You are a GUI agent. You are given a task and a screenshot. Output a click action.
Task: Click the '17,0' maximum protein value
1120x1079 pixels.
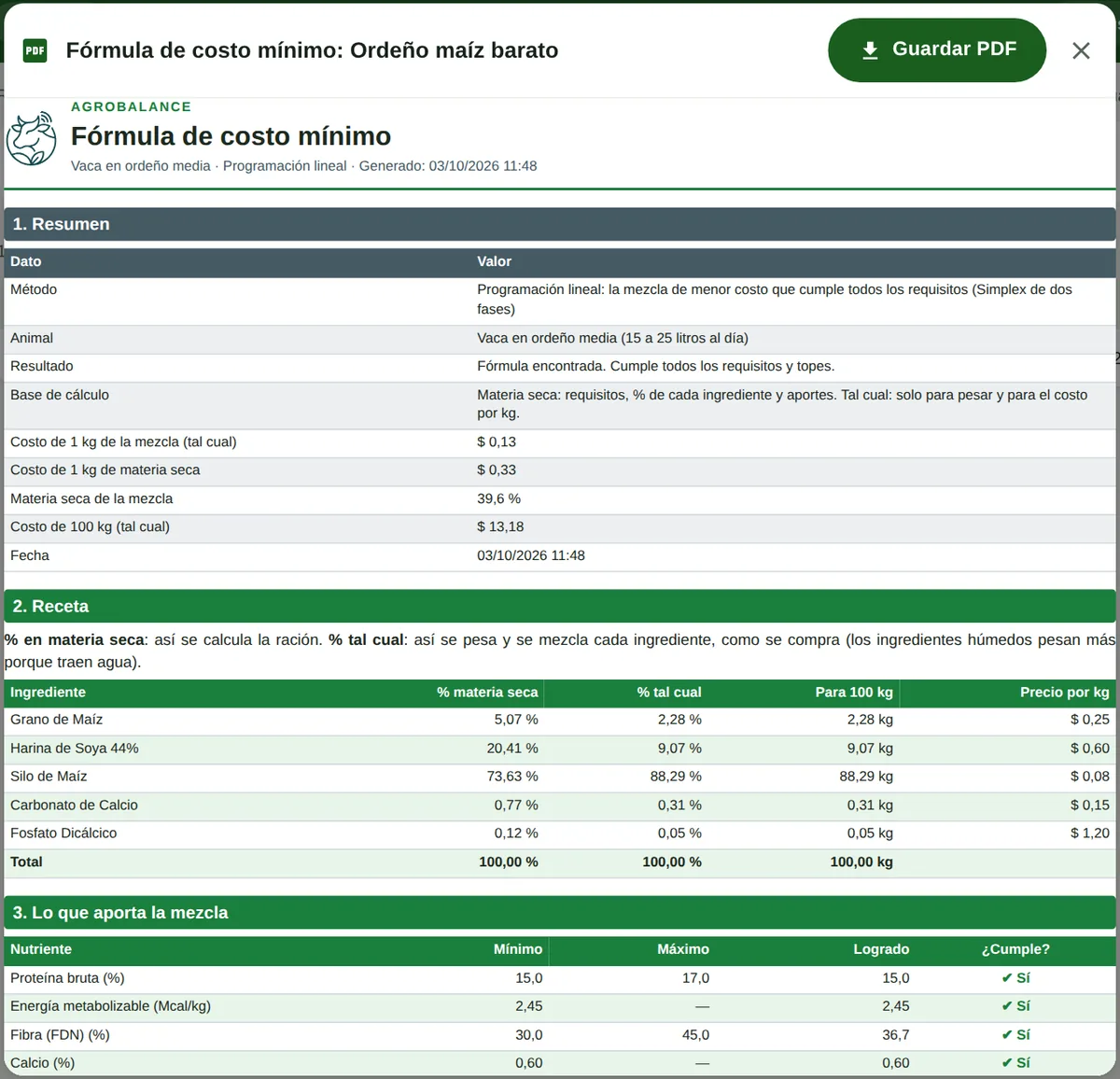click(695, 978)
